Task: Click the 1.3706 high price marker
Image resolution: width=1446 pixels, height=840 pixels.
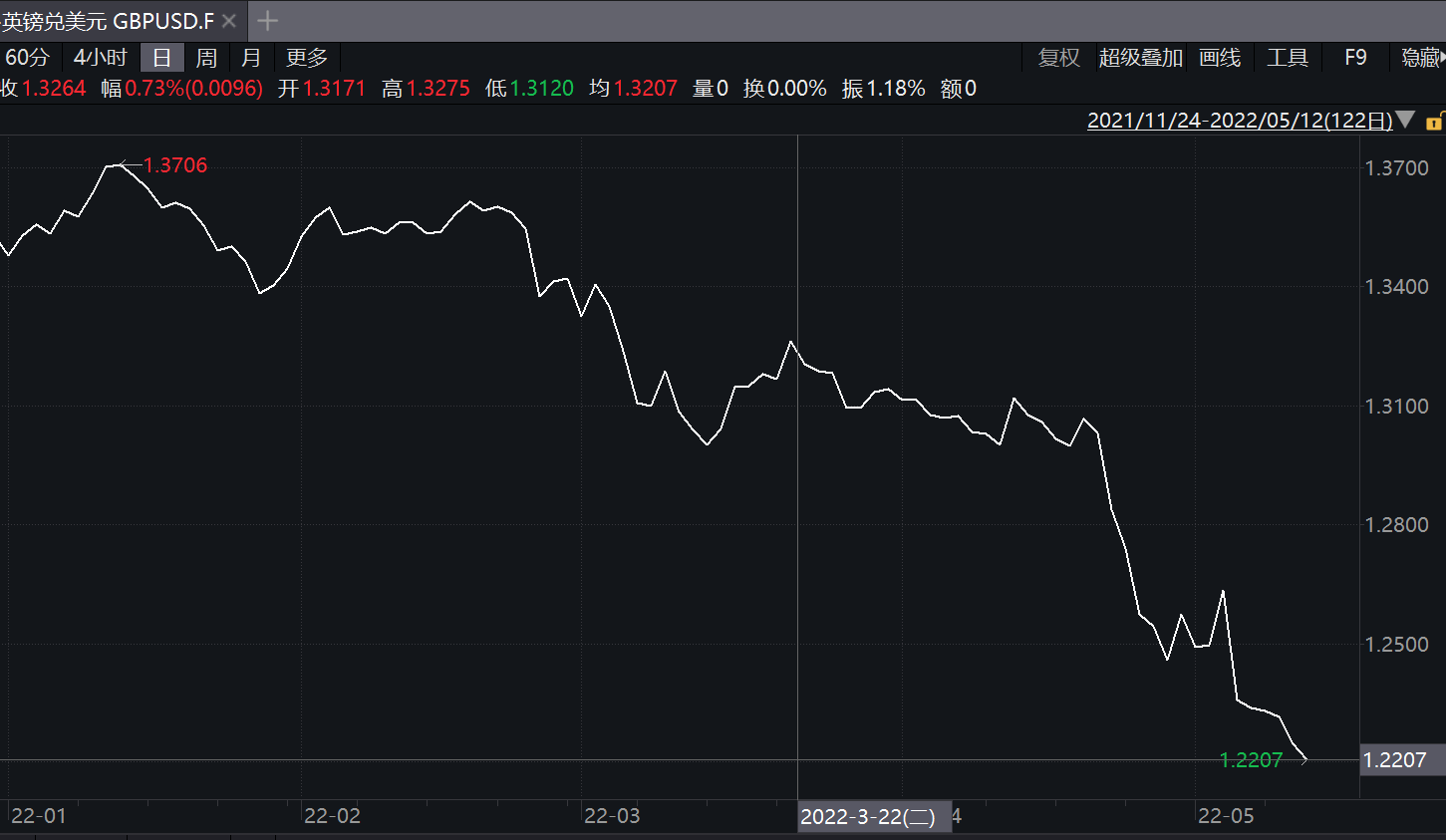Action: coord(175,165)
